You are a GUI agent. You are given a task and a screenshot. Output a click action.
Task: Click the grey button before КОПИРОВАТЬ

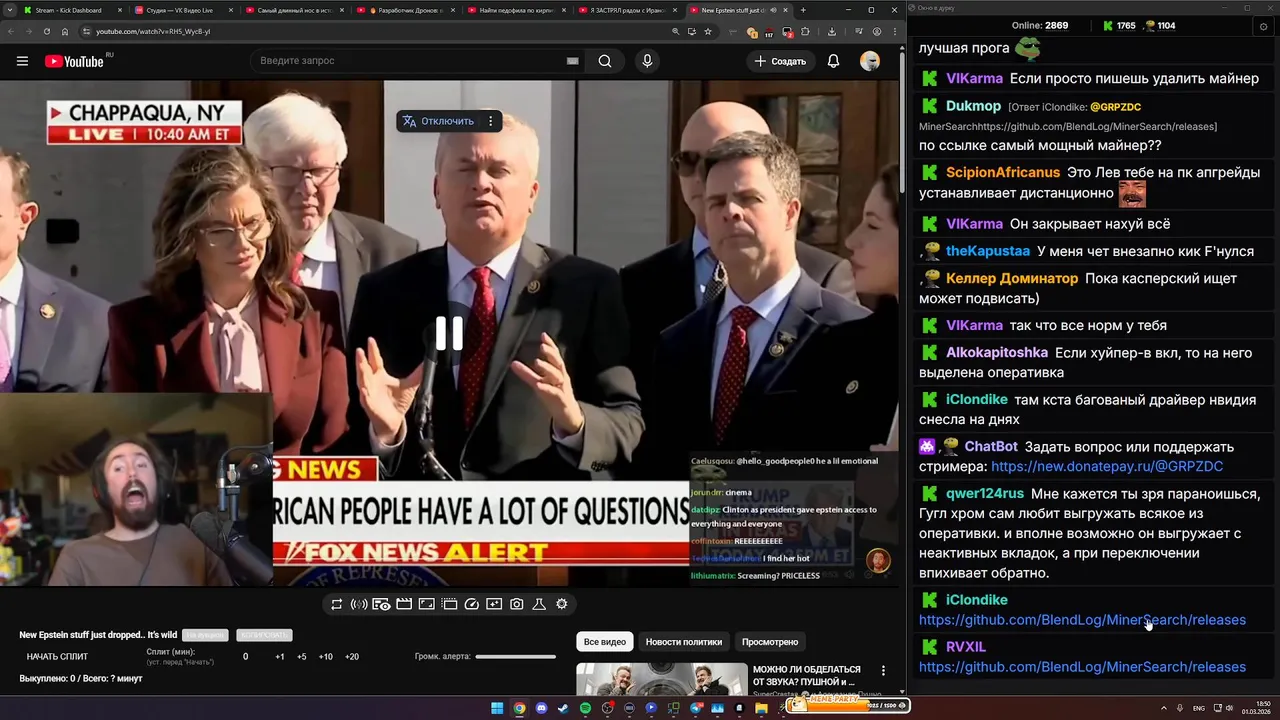point(205,635)
